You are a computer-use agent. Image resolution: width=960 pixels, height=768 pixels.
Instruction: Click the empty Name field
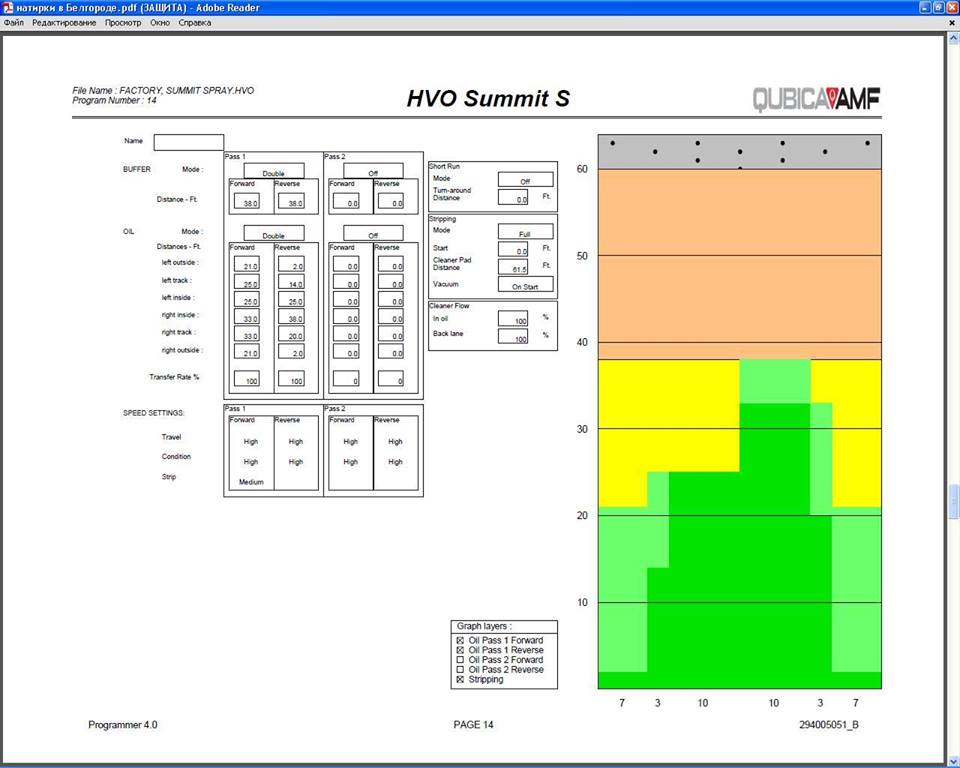pyautogui.click(x=189, y=142)
